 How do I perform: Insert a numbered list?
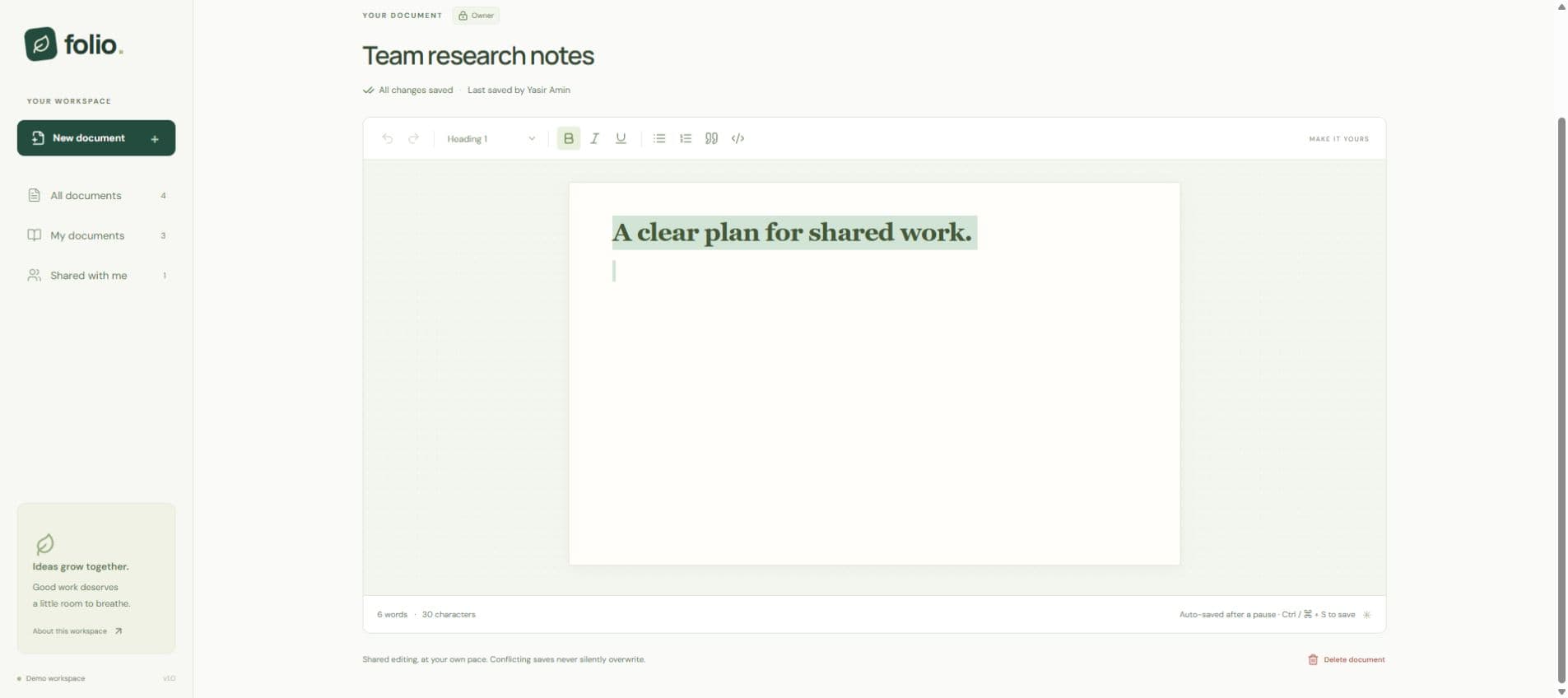coord(686,138)
